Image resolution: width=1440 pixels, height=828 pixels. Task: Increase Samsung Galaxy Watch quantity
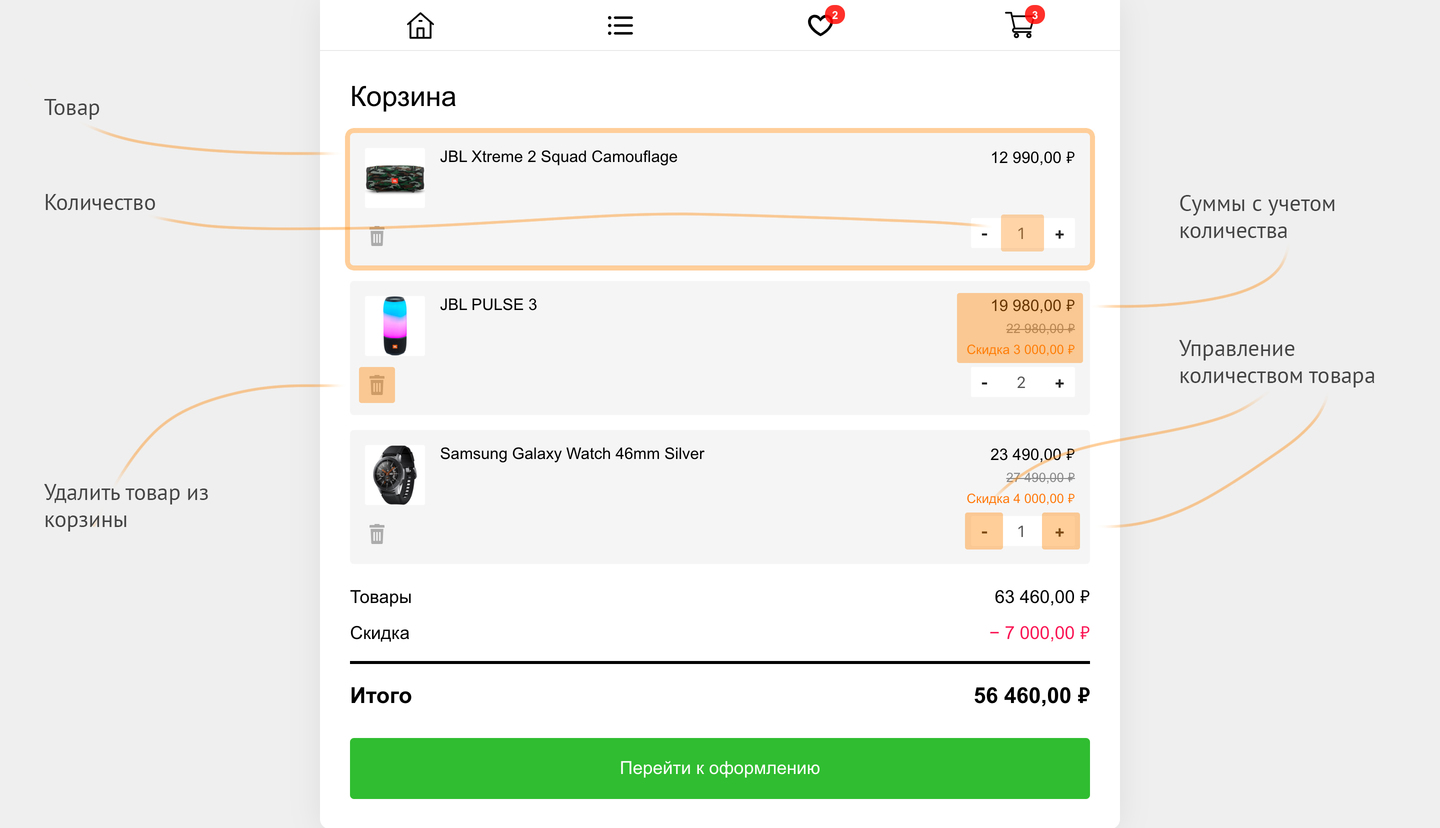1059,530
